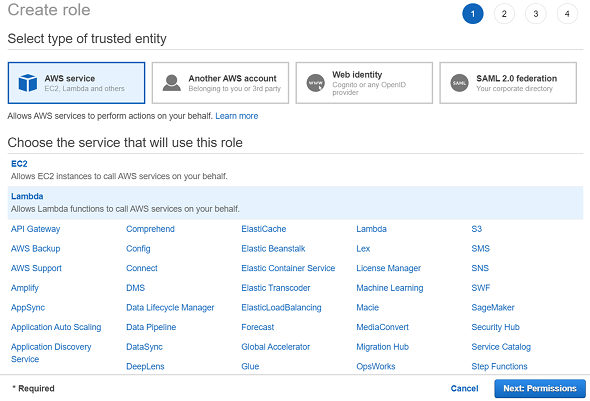The height and width of the screenshot is (401, 590).
Task: Choose Service Catalog
Action: tap(501, 346)
